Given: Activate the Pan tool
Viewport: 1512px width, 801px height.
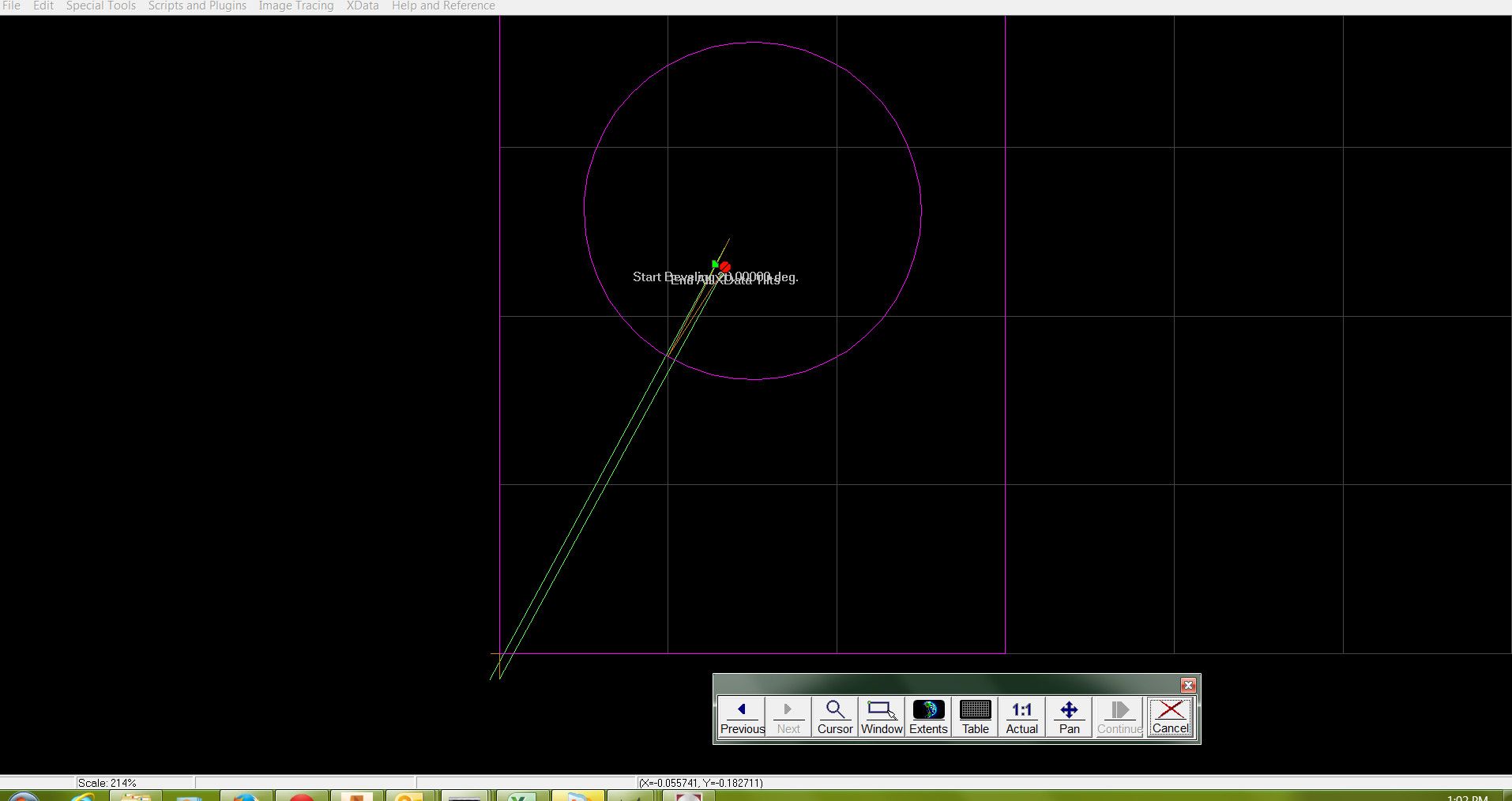Looking at the screenshot, I should pyautogui.click(x=1067, y=716).
